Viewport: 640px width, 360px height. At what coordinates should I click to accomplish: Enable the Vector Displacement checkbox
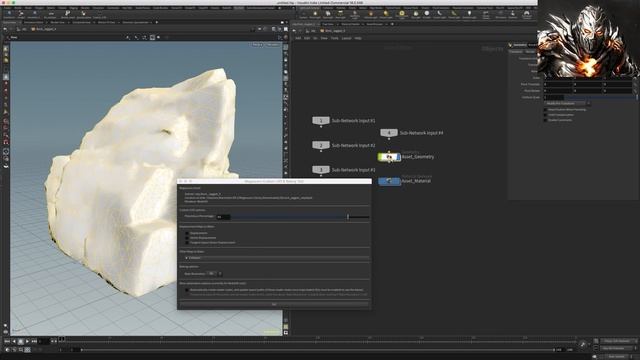187,238
